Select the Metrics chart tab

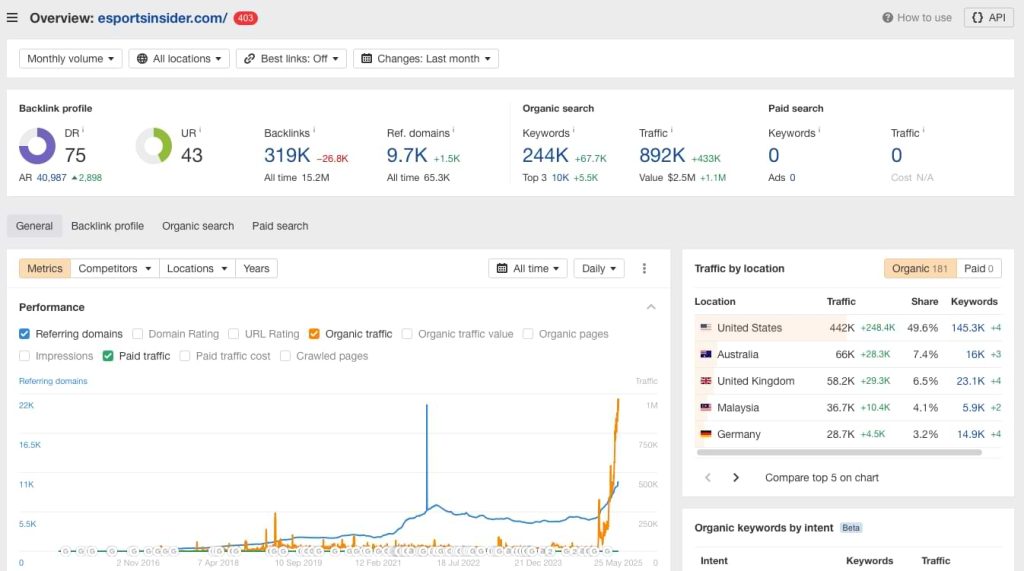point(44,269)
